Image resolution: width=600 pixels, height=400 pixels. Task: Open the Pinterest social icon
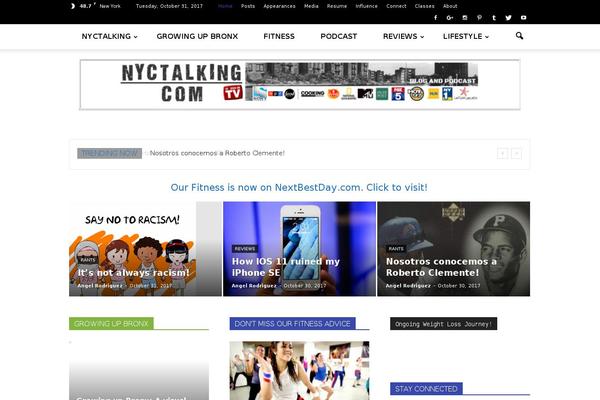479,18
